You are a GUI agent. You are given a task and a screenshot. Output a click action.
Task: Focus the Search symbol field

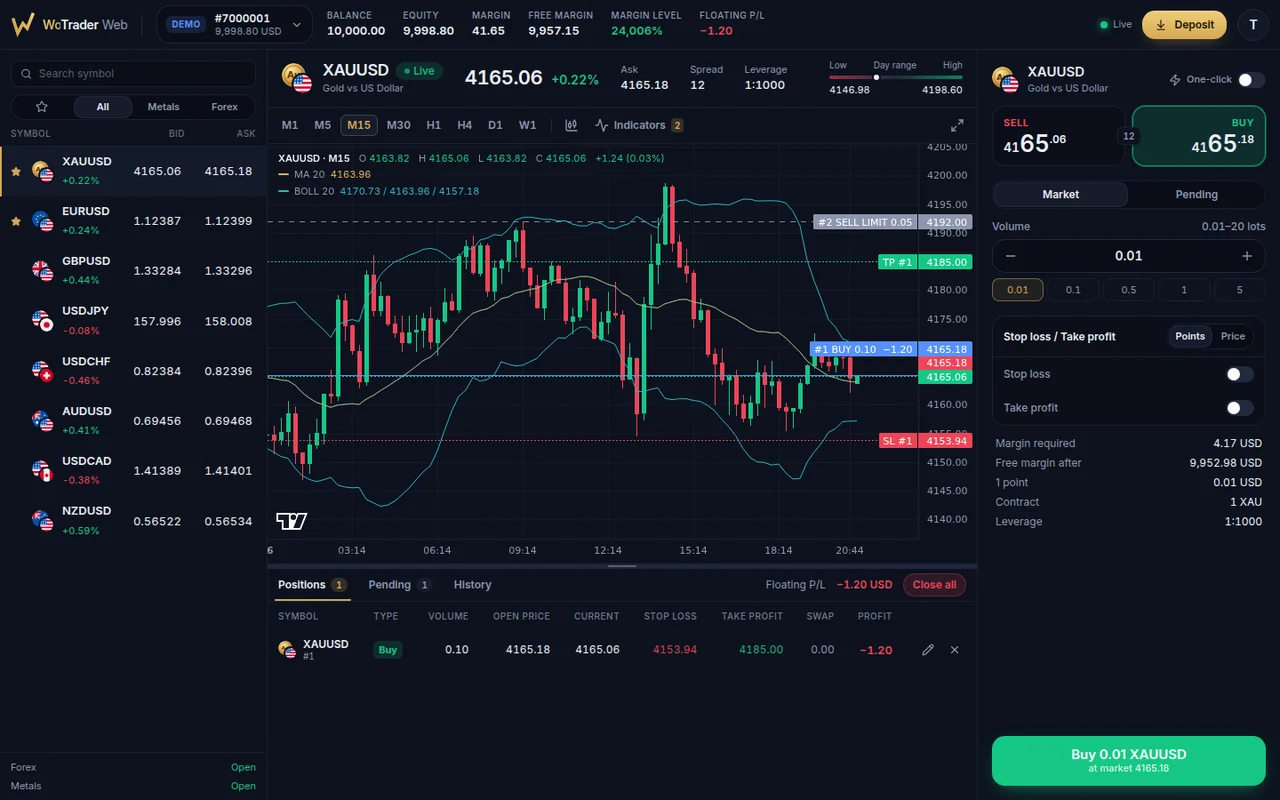(133, 74)
